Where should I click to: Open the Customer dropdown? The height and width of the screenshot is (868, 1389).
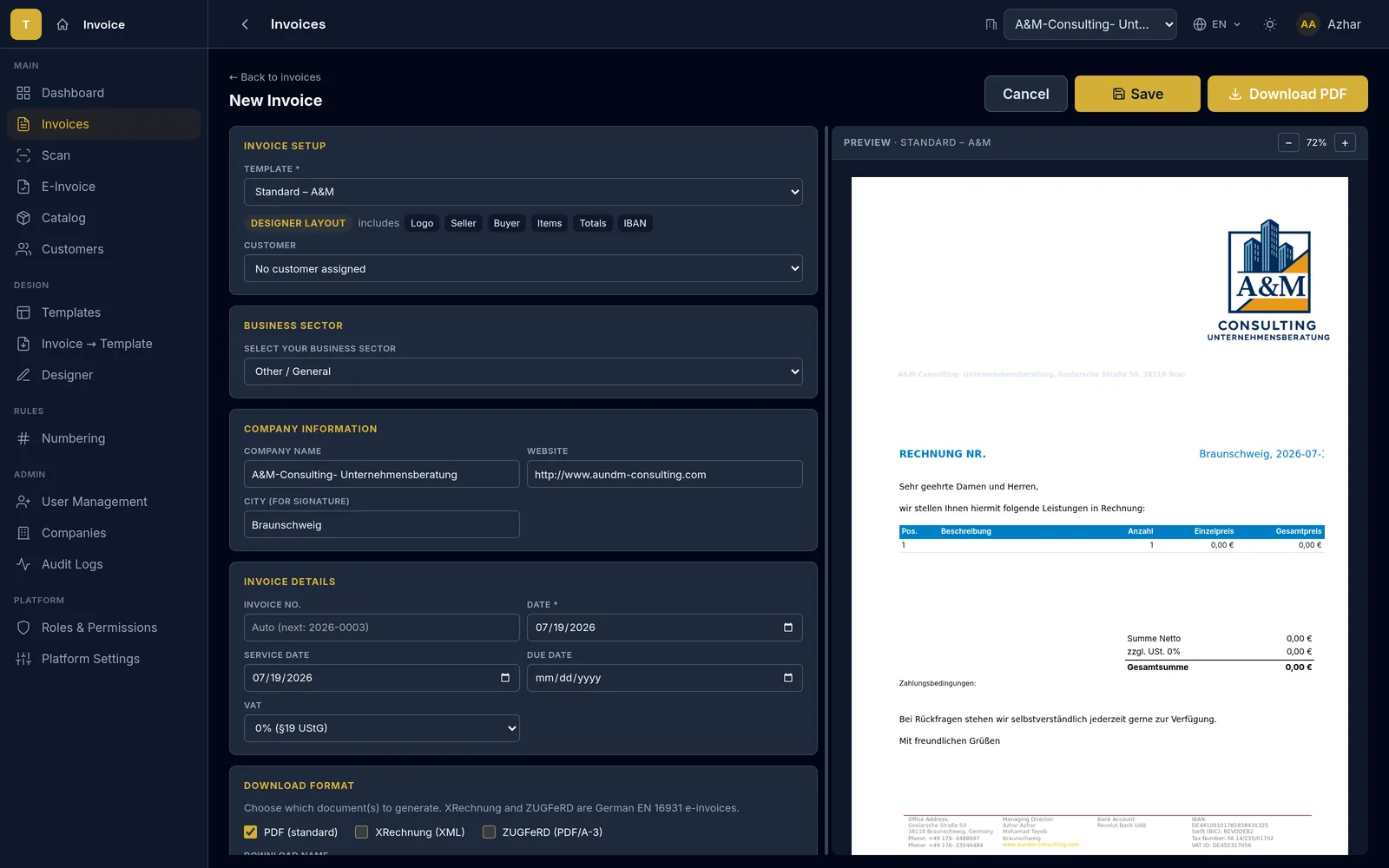(523, 268)
